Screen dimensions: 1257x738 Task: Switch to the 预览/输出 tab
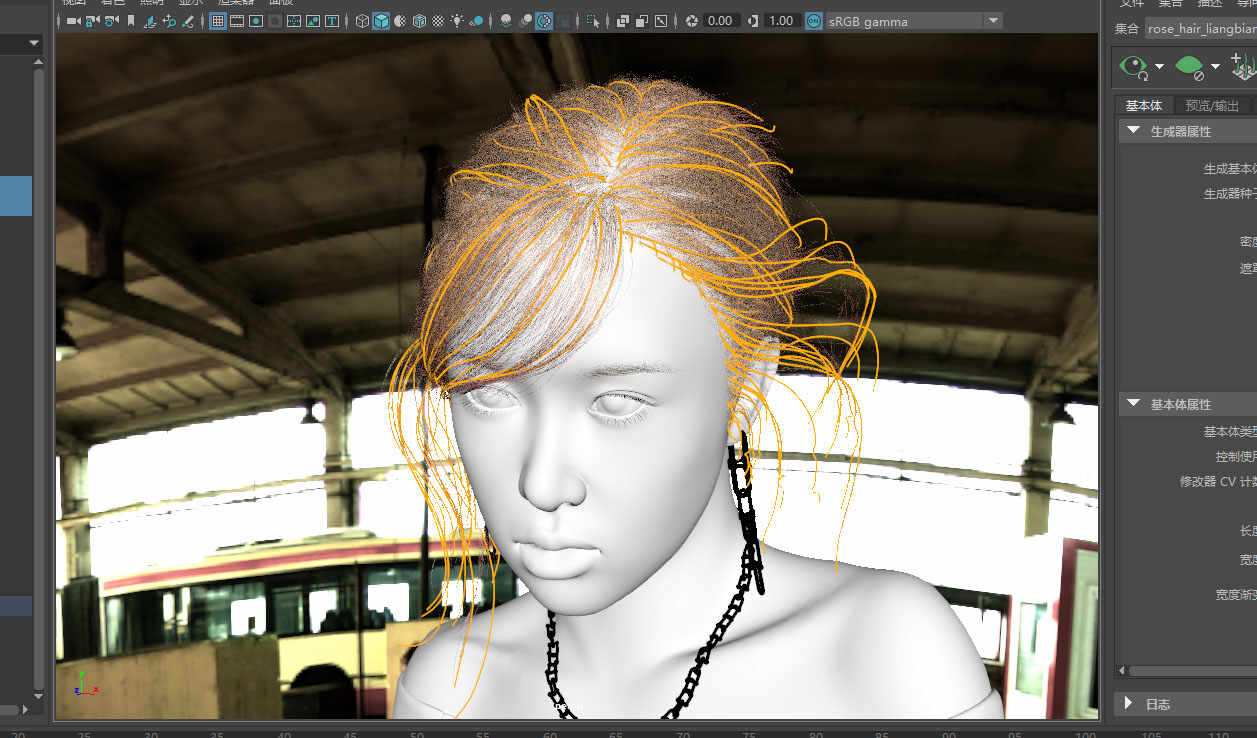pyautogui.click(x=1212, y=106)
